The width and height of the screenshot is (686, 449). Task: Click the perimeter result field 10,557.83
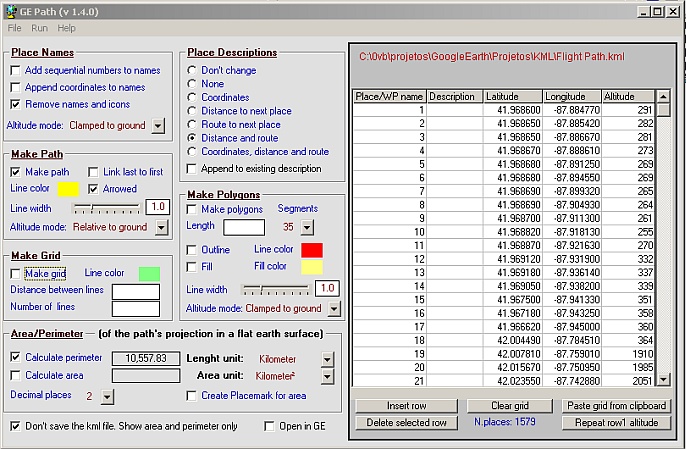146,358
